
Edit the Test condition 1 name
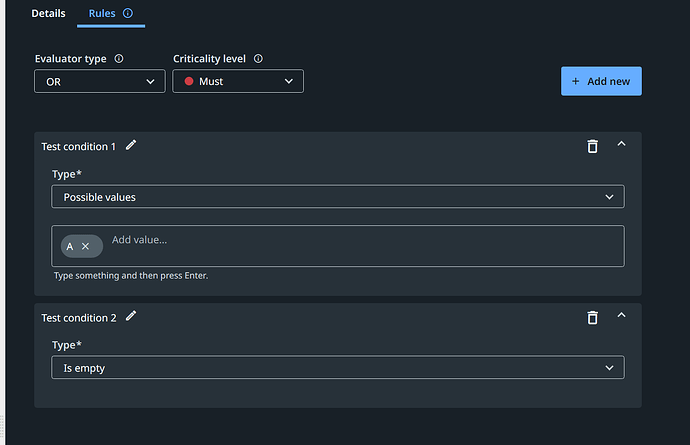click(x=131, y=145)
